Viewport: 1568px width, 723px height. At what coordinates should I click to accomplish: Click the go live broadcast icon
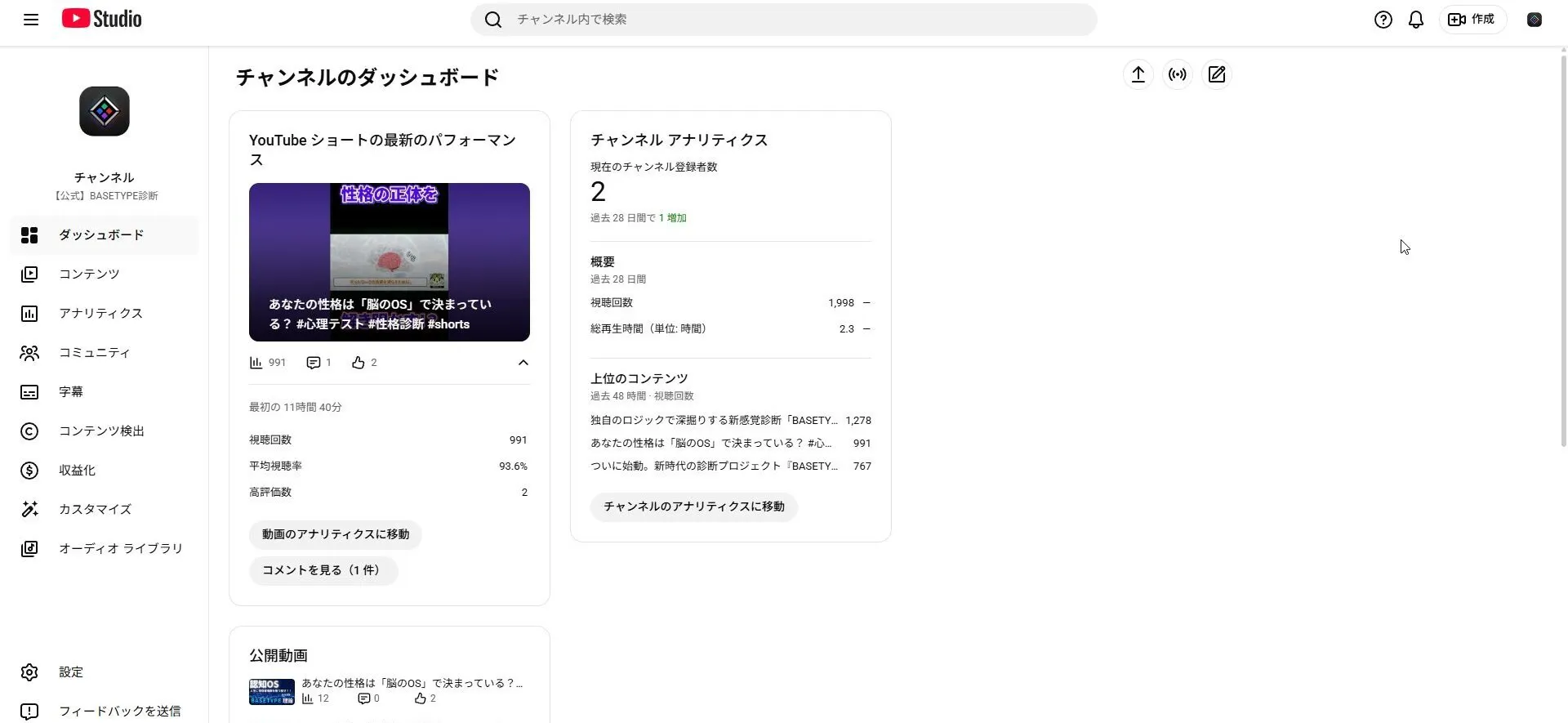coord(1177,74)
